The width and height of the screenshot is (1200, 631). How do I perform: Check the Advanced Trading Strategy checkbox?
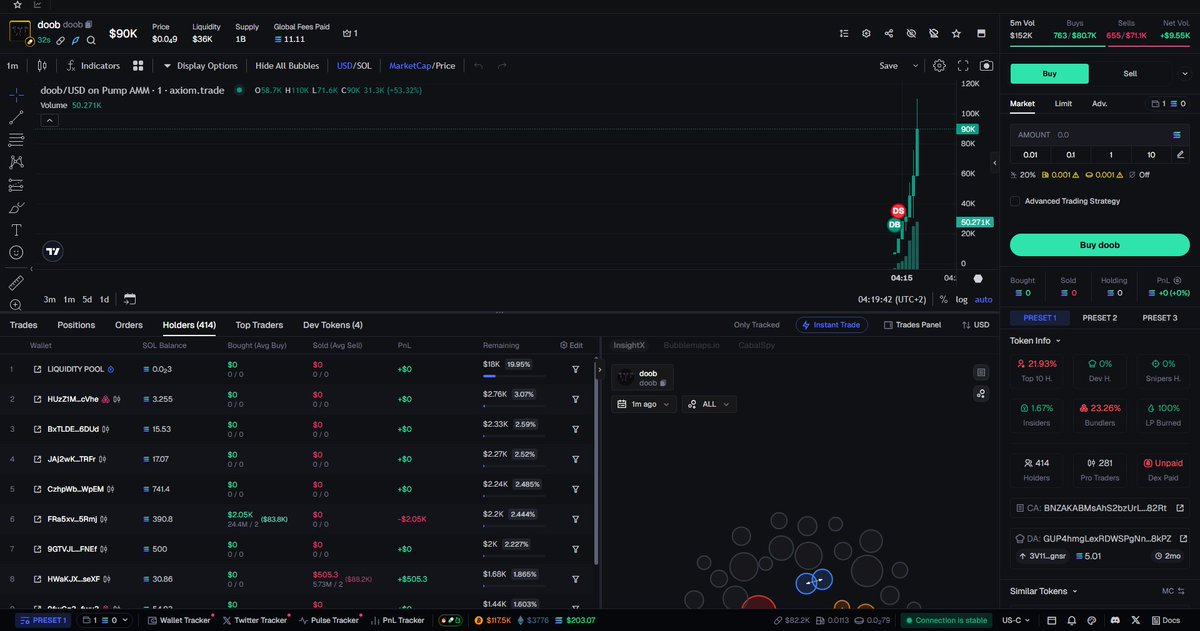[x=1015, y=201]
